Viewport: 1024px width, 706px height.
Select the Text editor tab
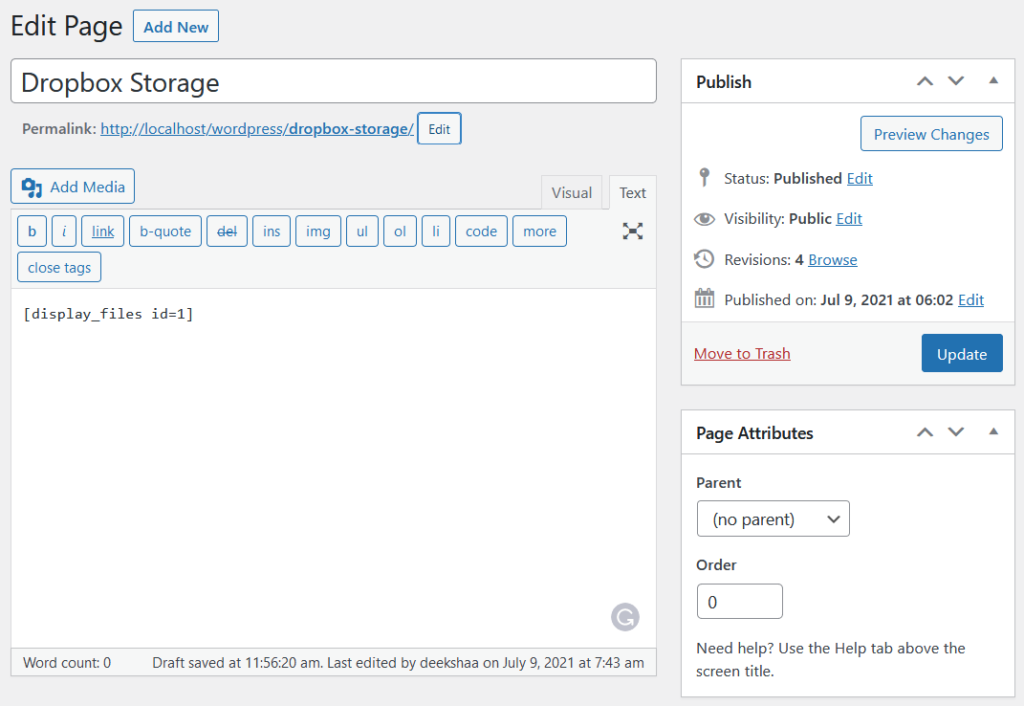632,192
